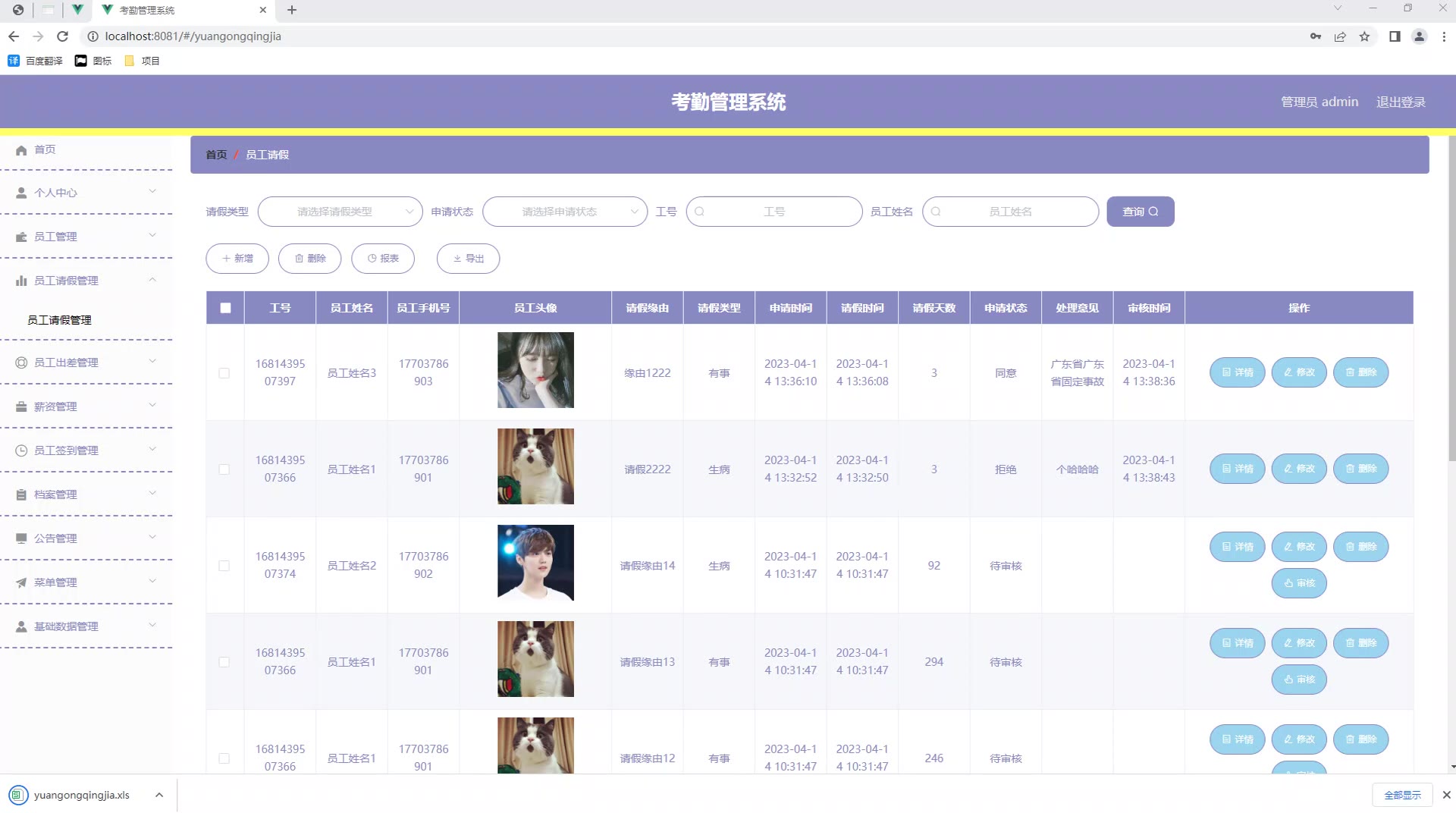Image resolution: width=1456 pixels, height=813 pixels.
Task: Click the 基础数据管理 user icon
Action: click(x=21, y=626)
